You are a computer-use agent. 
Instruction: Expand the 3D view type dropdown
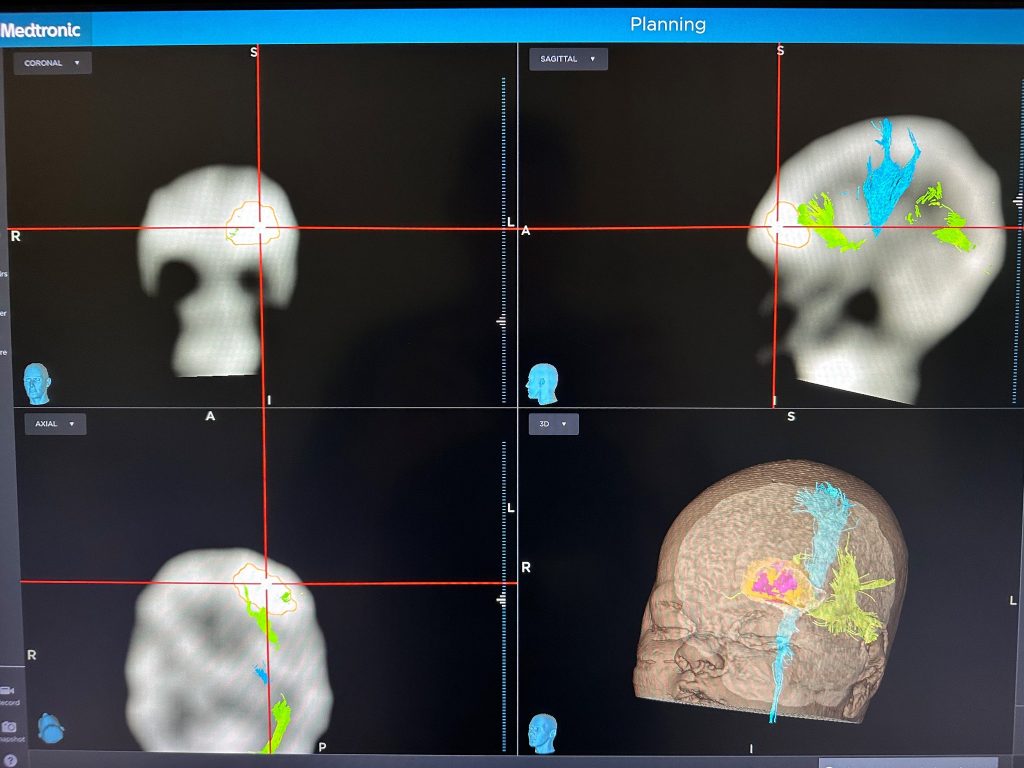tap(553, 424)
